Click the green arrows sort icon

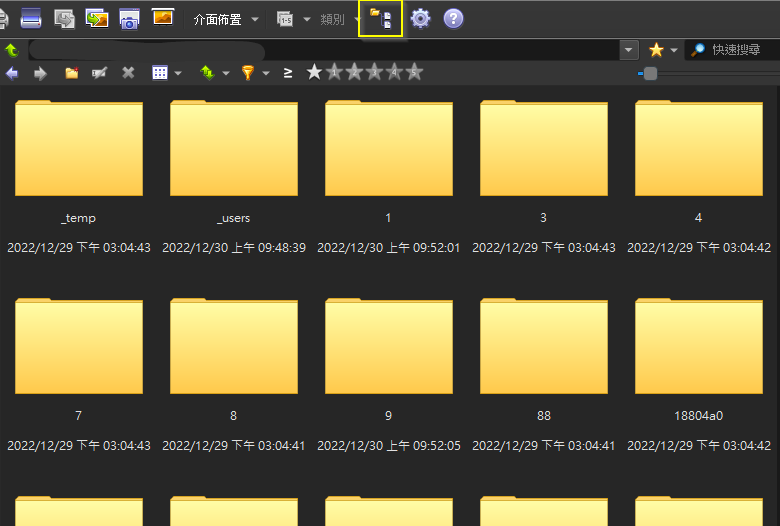(x=207, y=73)
